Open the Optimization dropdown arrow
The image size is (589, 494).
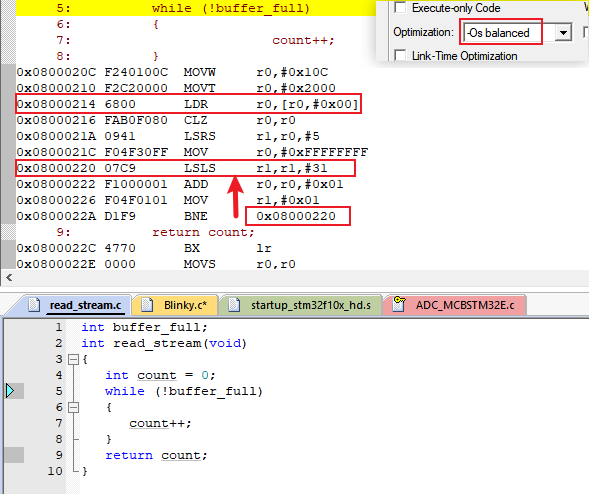(563, 33)
